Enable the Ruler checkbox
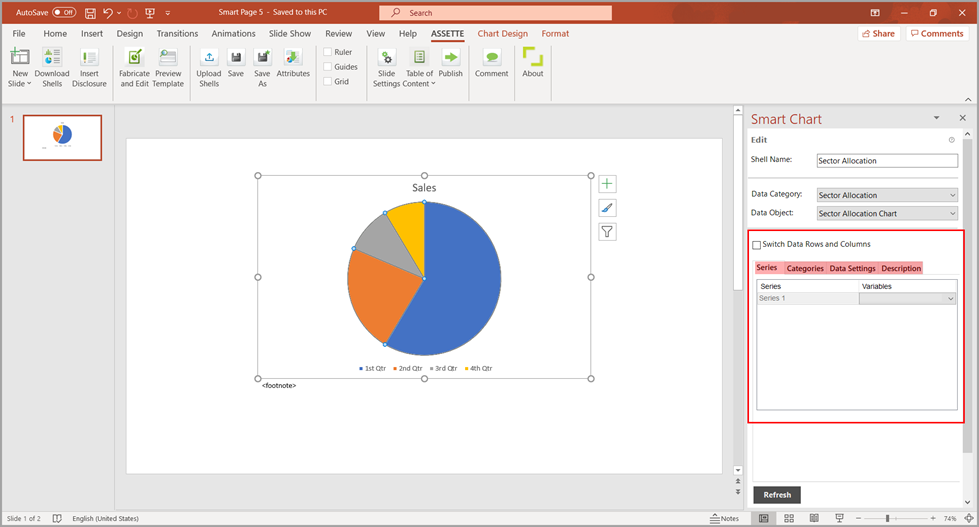This screenshot has width=979, height=527. tap(328, 52)
